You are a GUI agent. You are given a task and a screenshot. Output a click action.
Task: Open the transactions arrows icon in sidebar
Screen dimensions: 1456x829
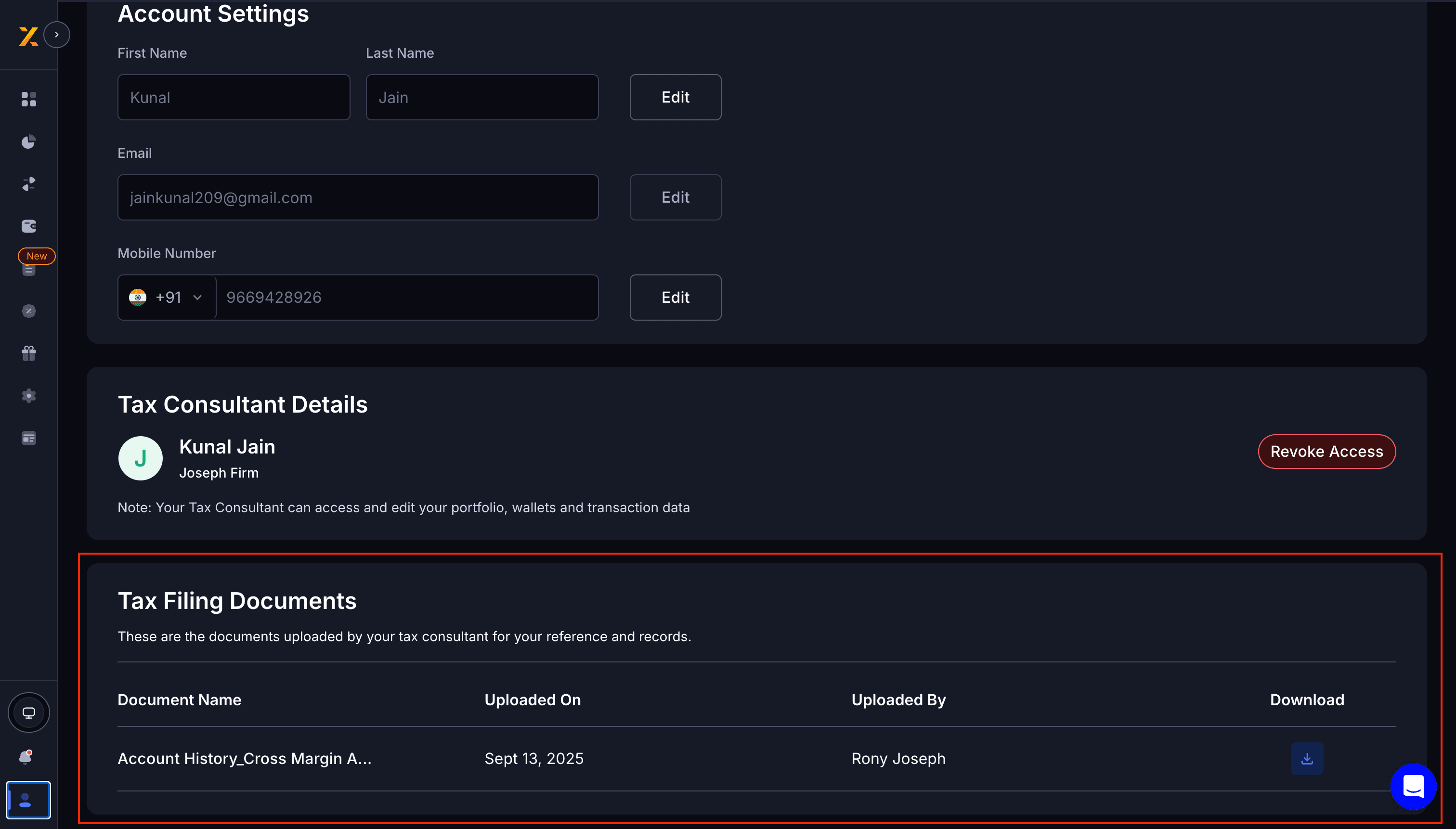pos(28,183)
